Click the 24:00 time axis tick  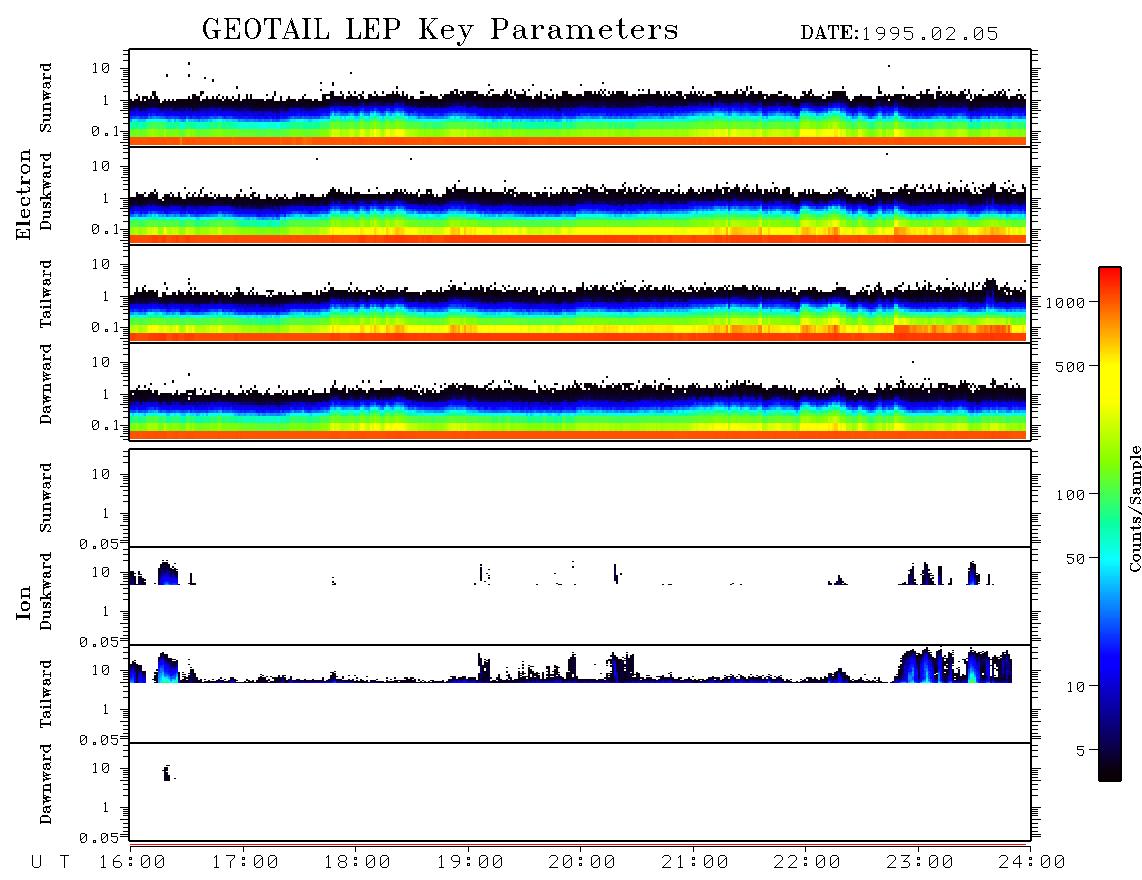click(1031, 862)
